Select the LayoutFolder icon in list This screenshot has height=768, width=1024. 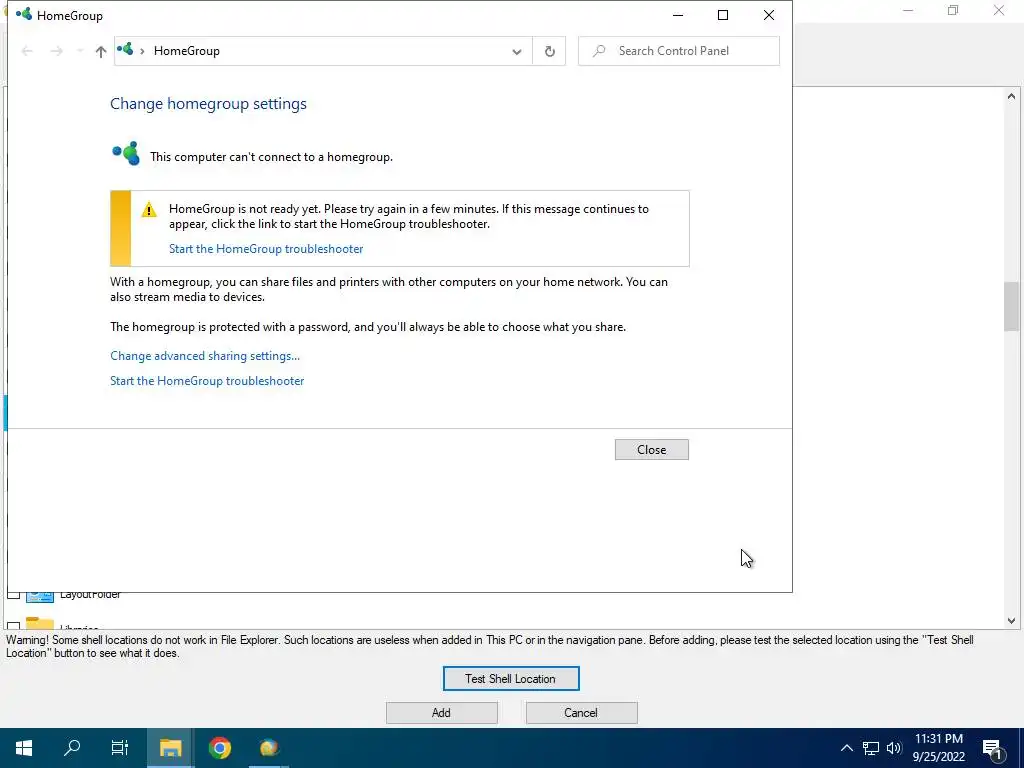[x=39, y=596]
